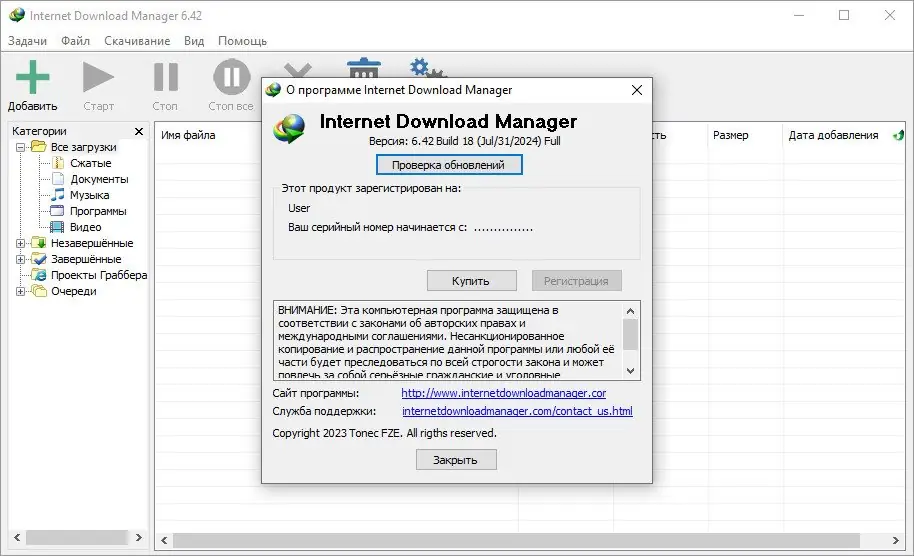Image resolution: width=914 pixels, height=556 pixels.
Task: Open the Скачивание menu
Action: click(x=137, y=41)
